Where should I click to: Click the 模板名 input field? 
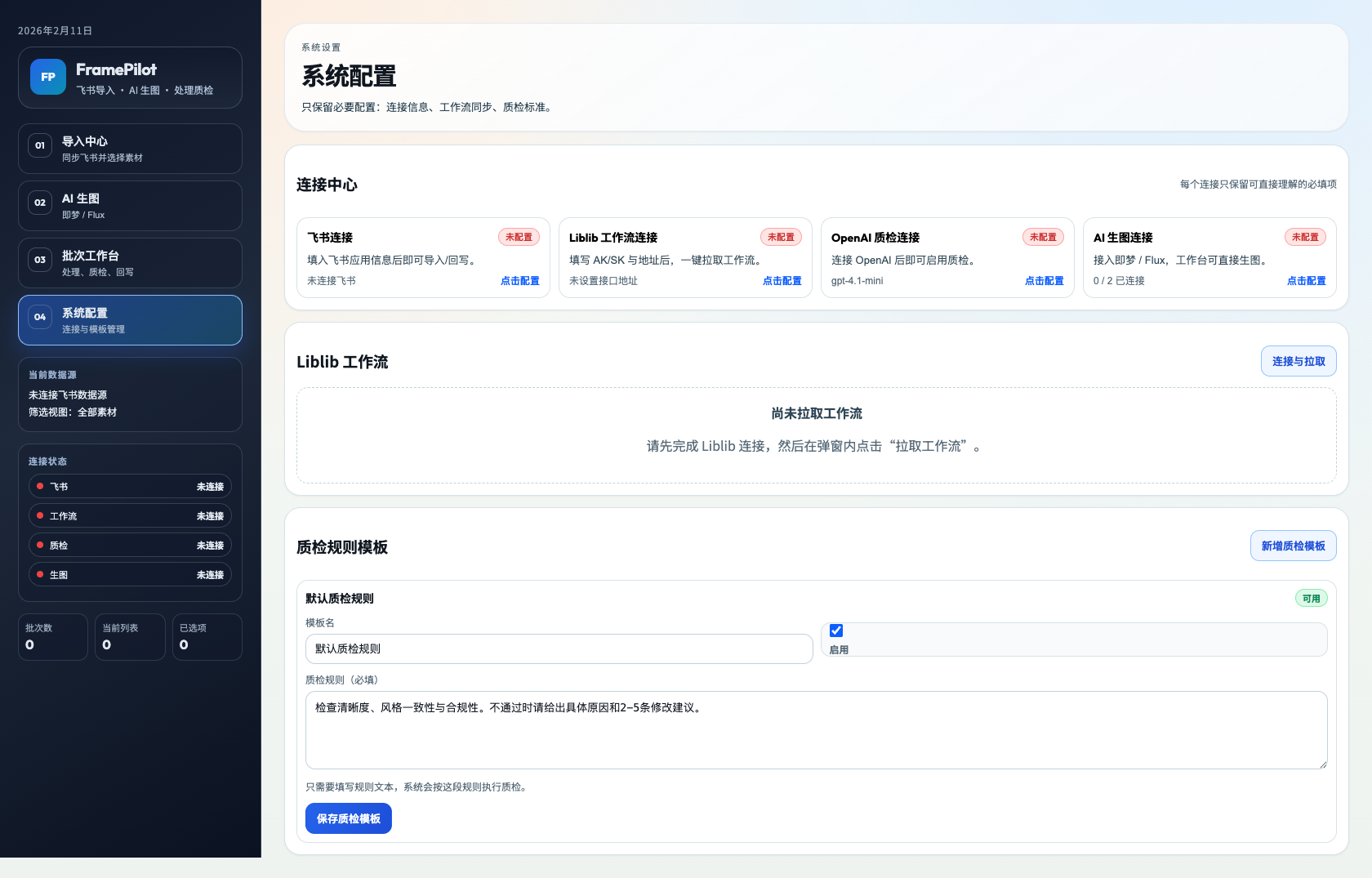coord(559,648)
